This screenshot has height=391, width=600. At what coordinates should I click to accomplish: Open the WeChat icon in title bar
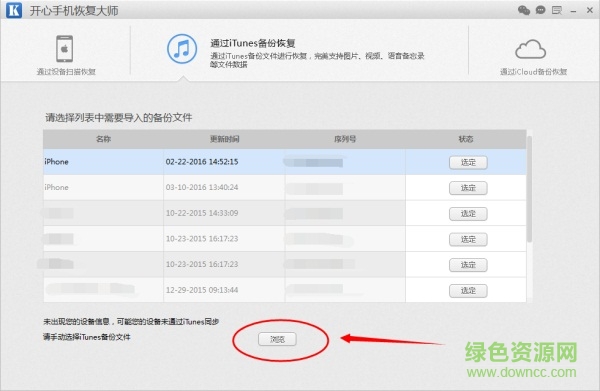point(524,10)
